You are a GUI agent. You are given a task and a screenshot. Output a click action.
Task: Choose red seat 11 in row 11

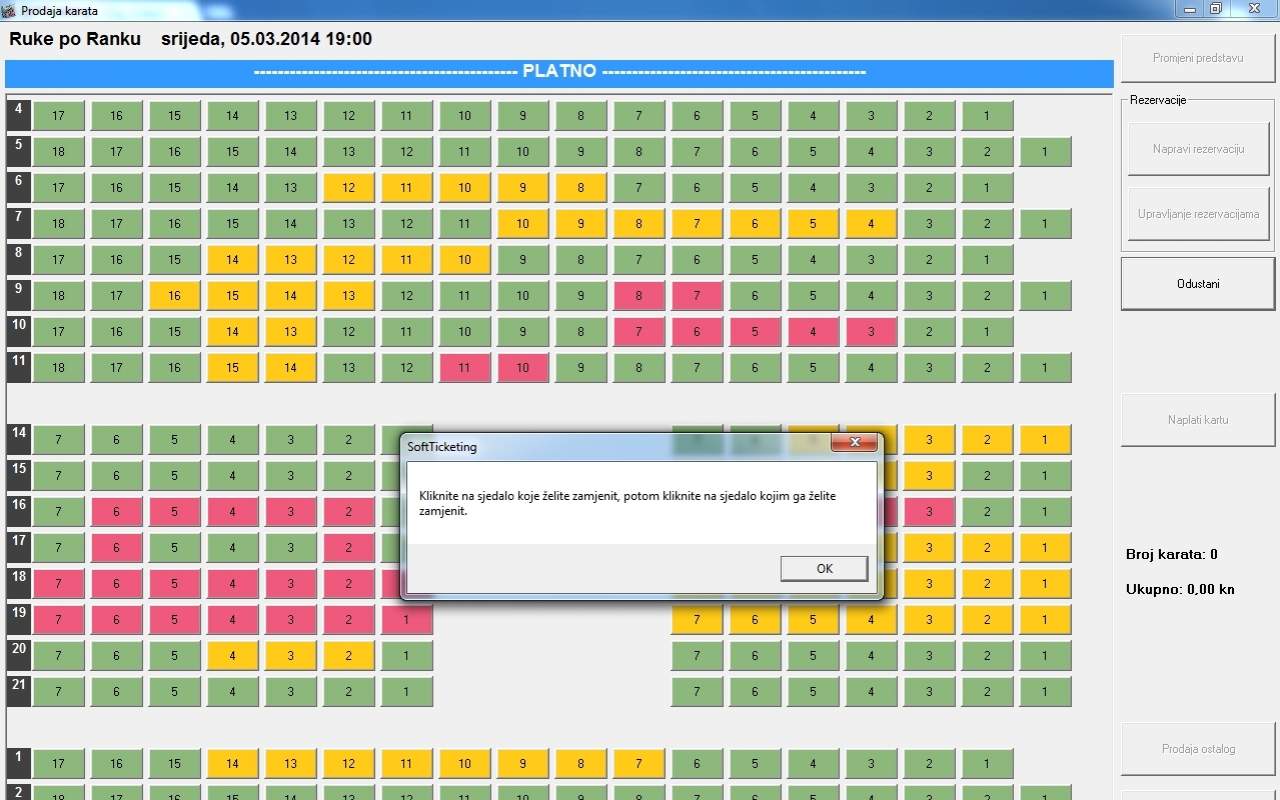tap(464, 368)
